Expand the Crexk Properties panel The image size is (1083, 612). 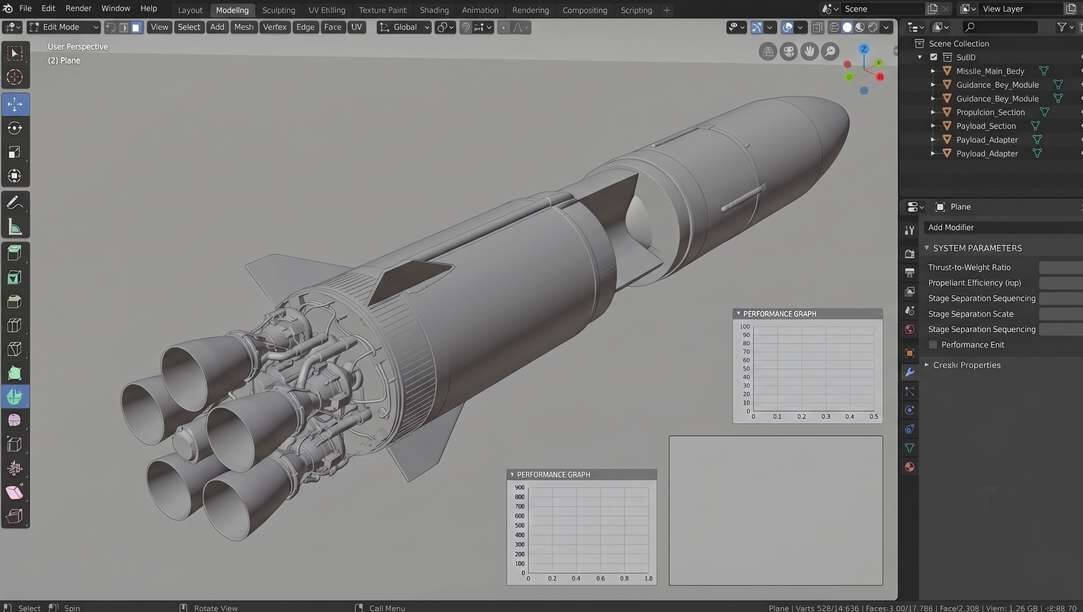[x=927, y=365]
